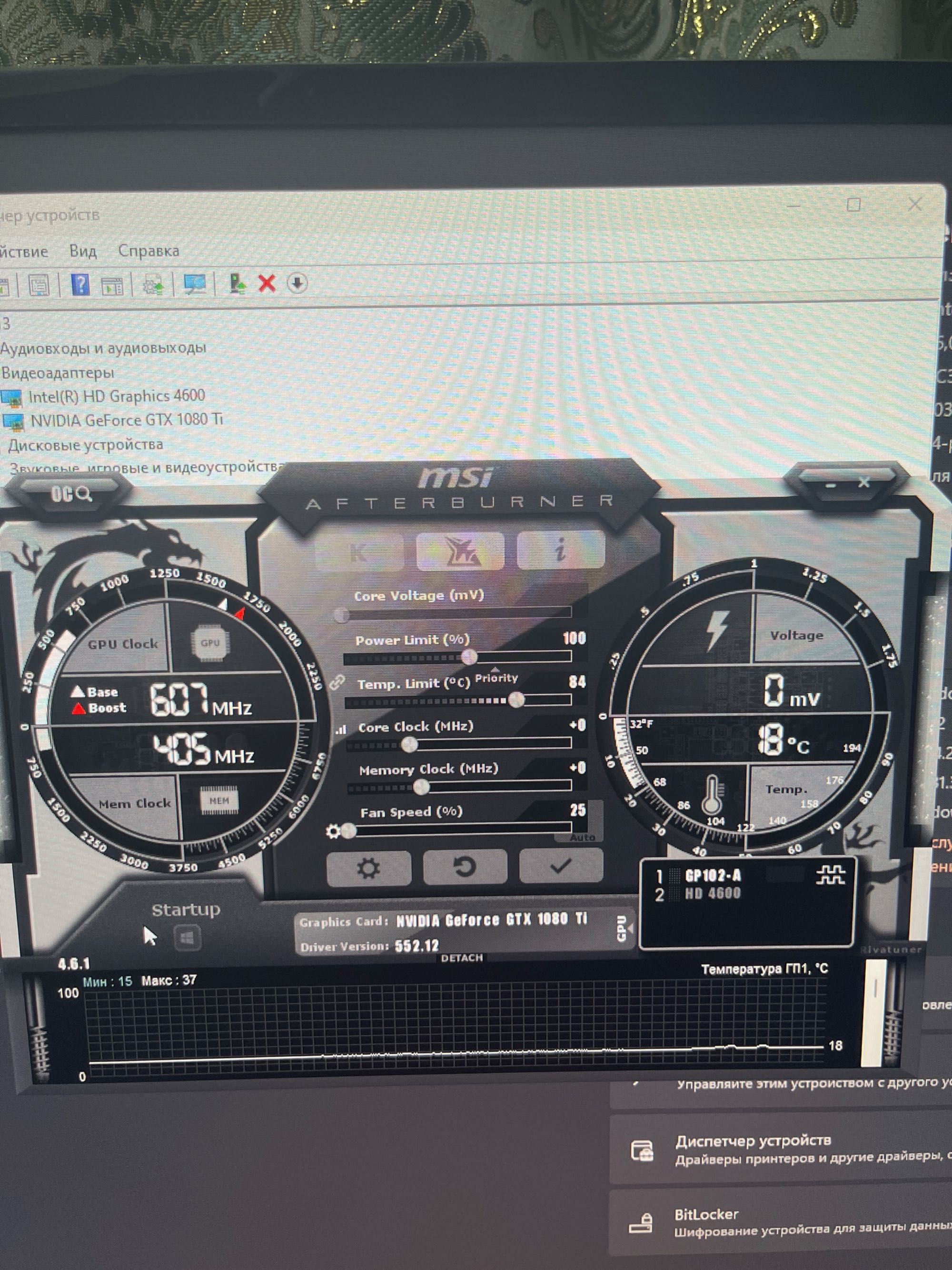
Task: Click the Memory Clock +0 value field
Action: point(577,768)
